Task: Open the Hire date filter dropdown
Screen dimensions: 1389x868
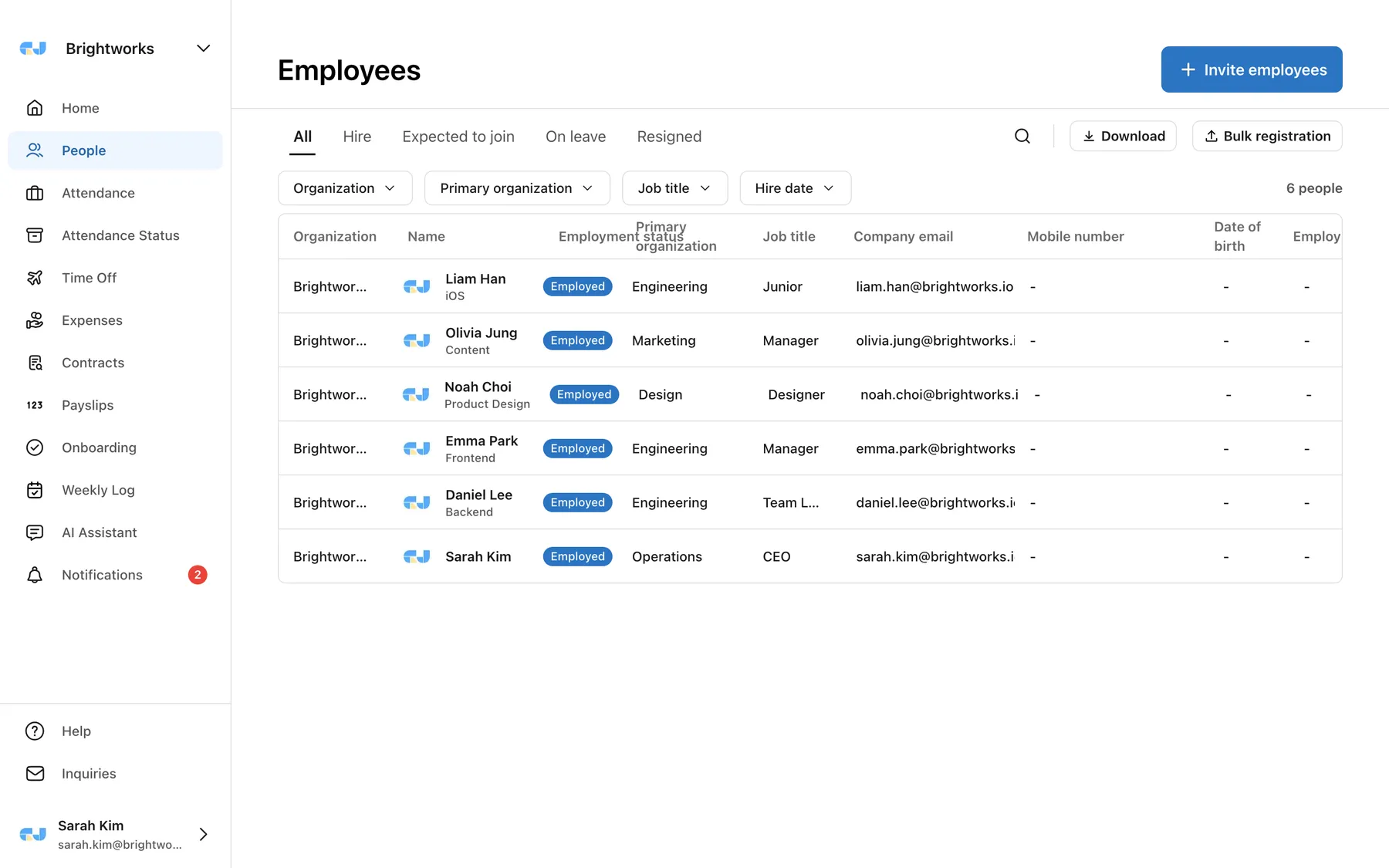Action: click(x=795, y=188)
